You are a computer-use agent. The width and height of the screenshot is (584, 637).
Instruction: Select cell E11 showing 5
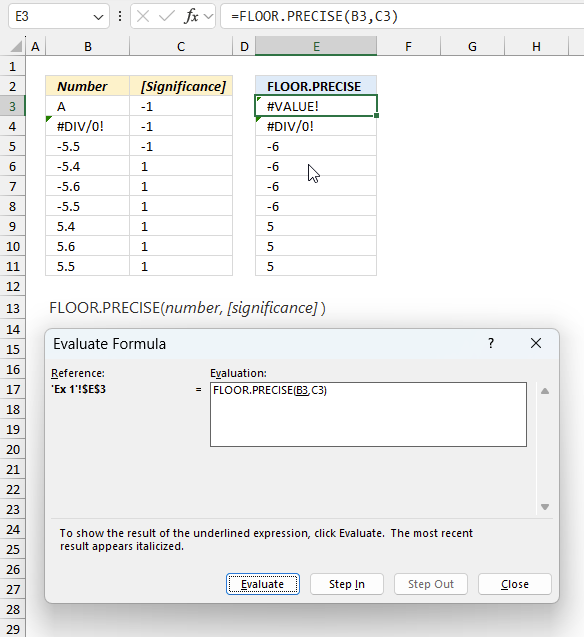pyautogui.click(x=316, y=266)
